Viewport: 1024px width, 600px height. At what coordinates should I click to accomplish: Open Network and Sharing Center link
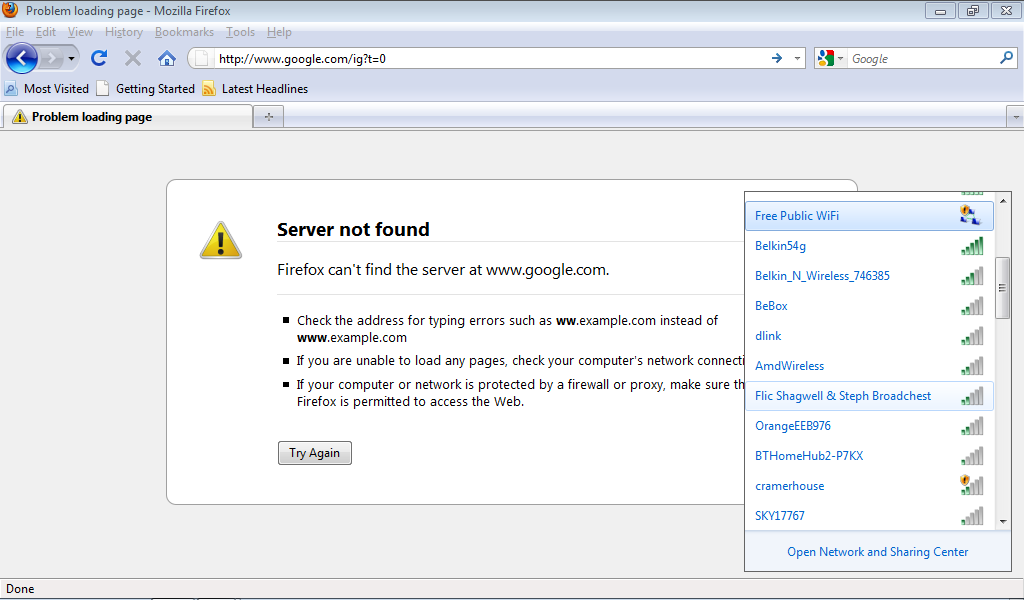(x=878, y=552)
